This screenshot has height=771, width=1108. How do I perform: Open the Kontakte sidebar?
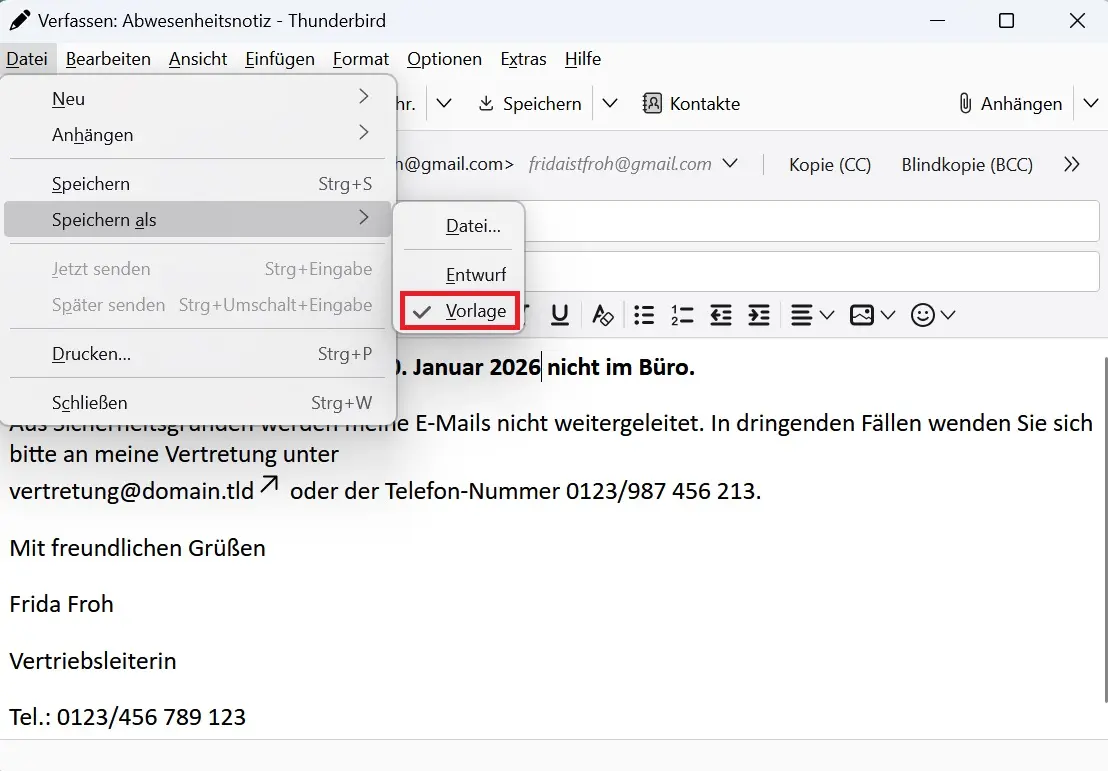point(691,103)
